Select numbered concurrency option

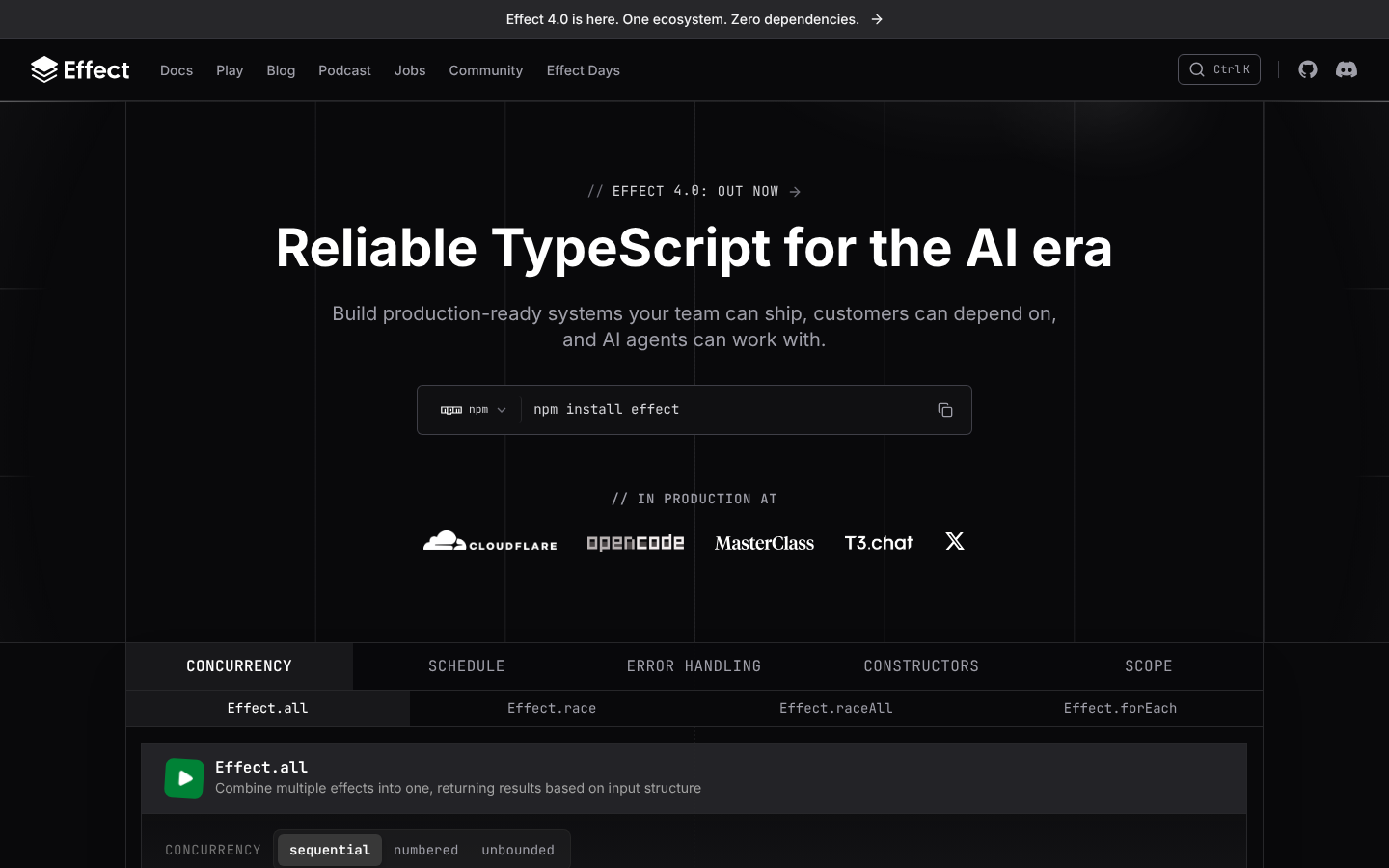pyautogui.click(x=425, y=850)
